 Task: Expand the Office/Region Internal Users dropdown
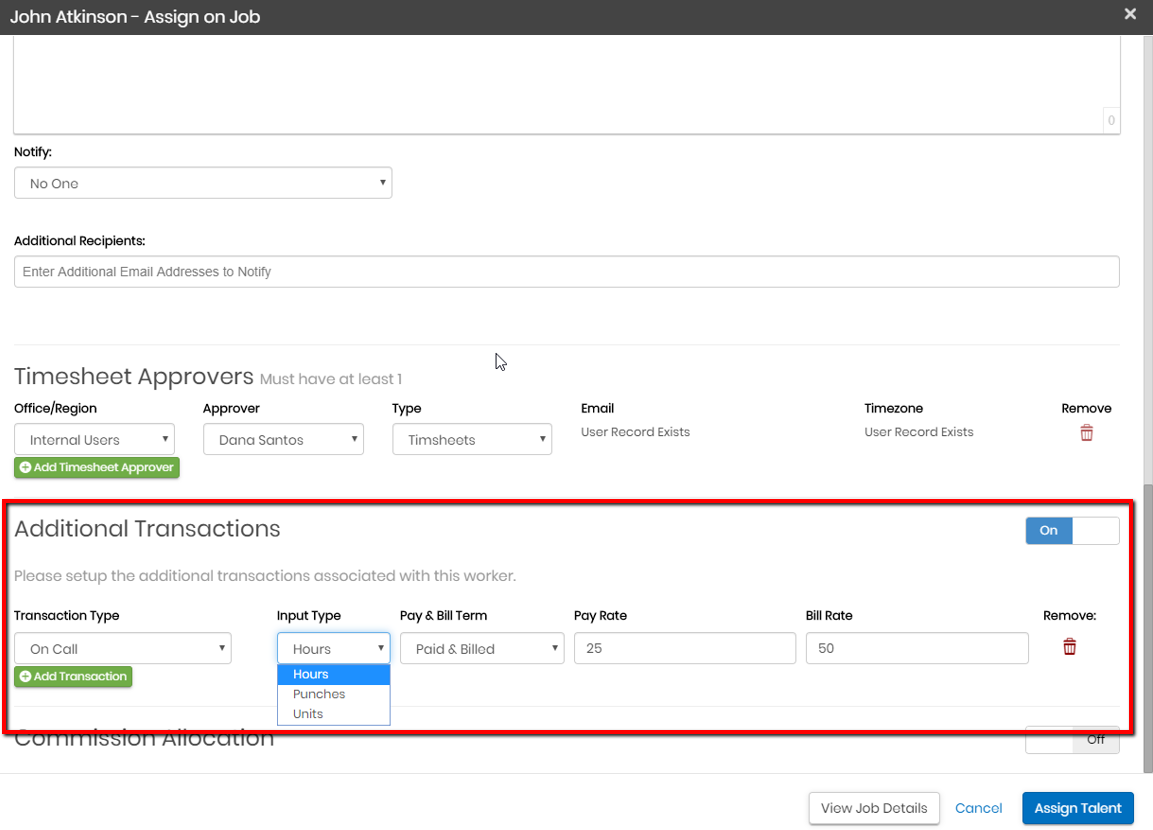point(94,440)
